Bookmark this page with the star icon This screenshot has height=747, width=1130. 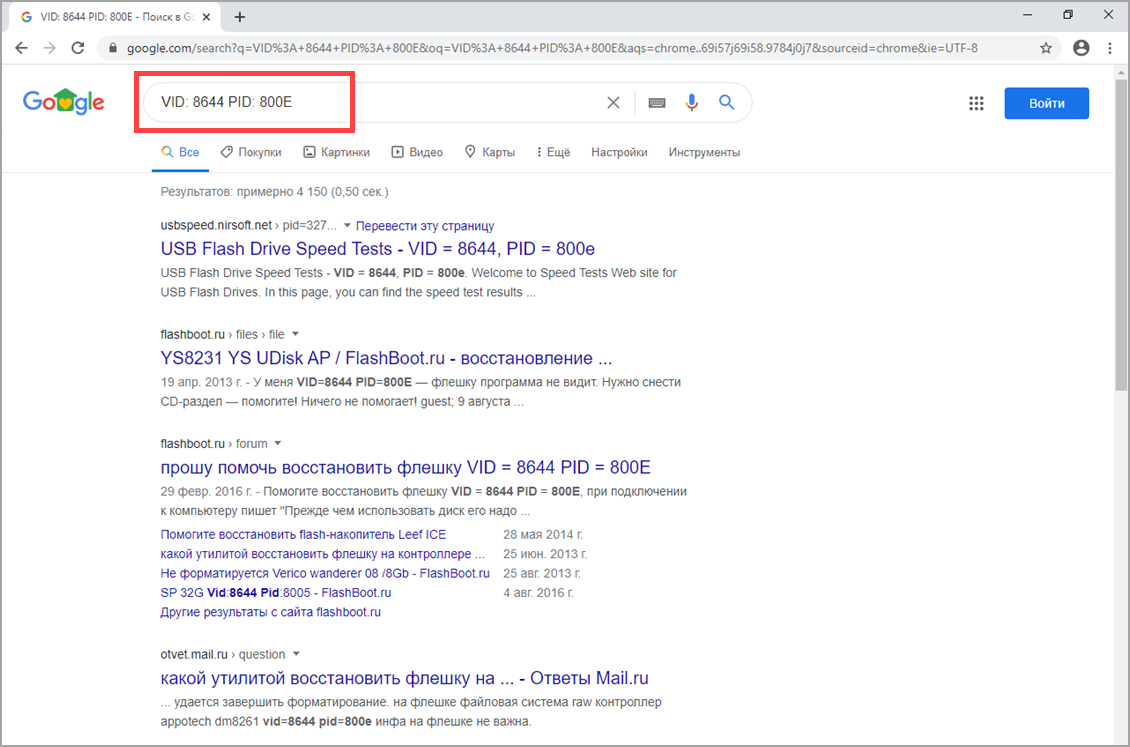[1046, 48]
